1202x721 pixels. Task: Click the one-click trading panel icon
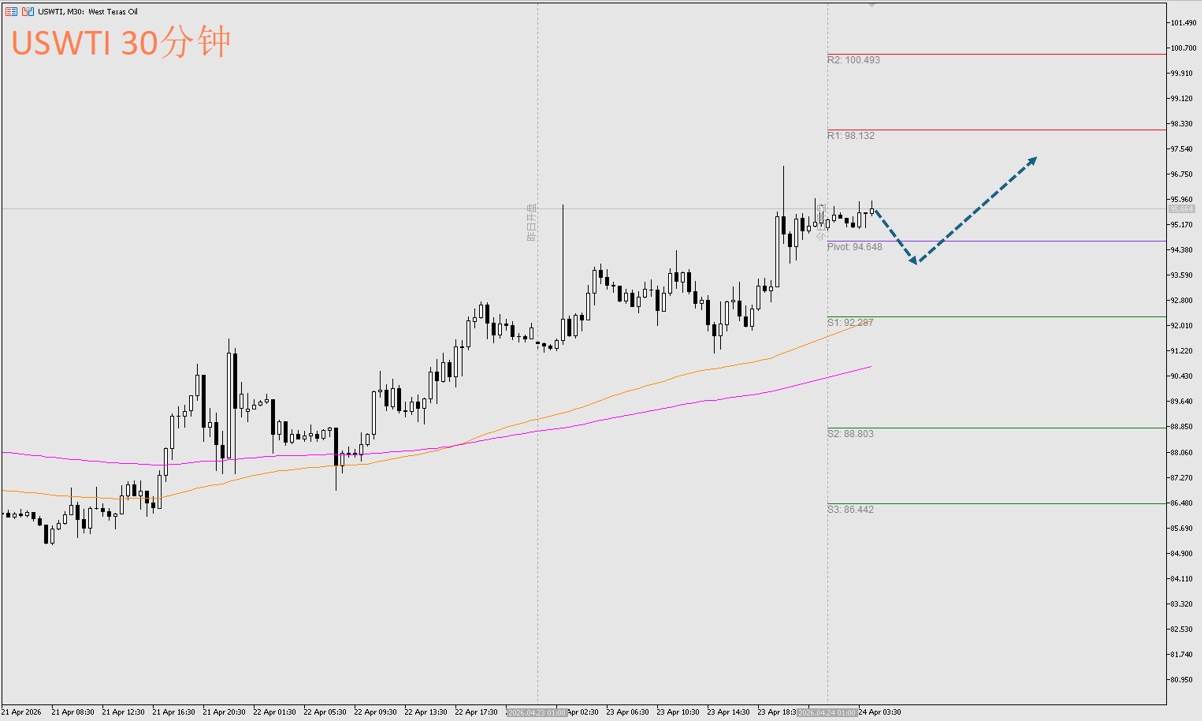click(x=26, y=11)
